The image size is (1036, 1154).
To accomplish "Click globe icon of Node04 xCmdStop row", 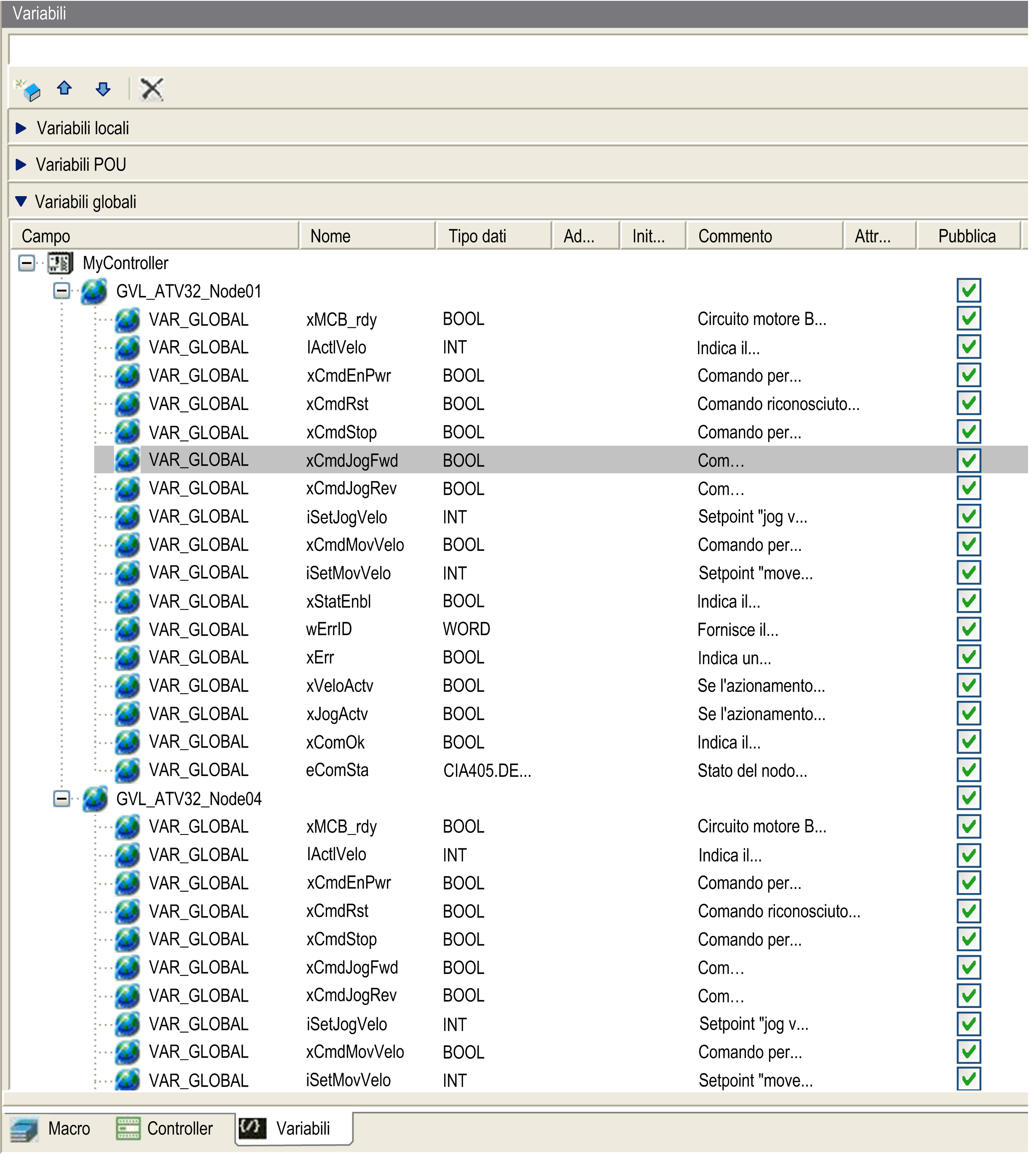I will (128, 939).
